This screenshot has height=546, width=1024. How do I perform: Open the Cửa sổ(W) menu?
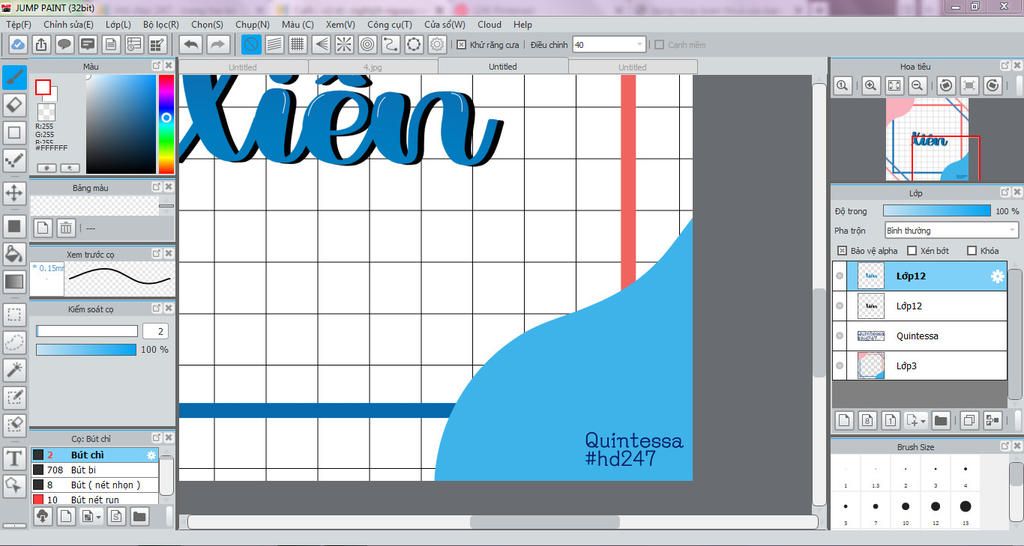(445, 24)
